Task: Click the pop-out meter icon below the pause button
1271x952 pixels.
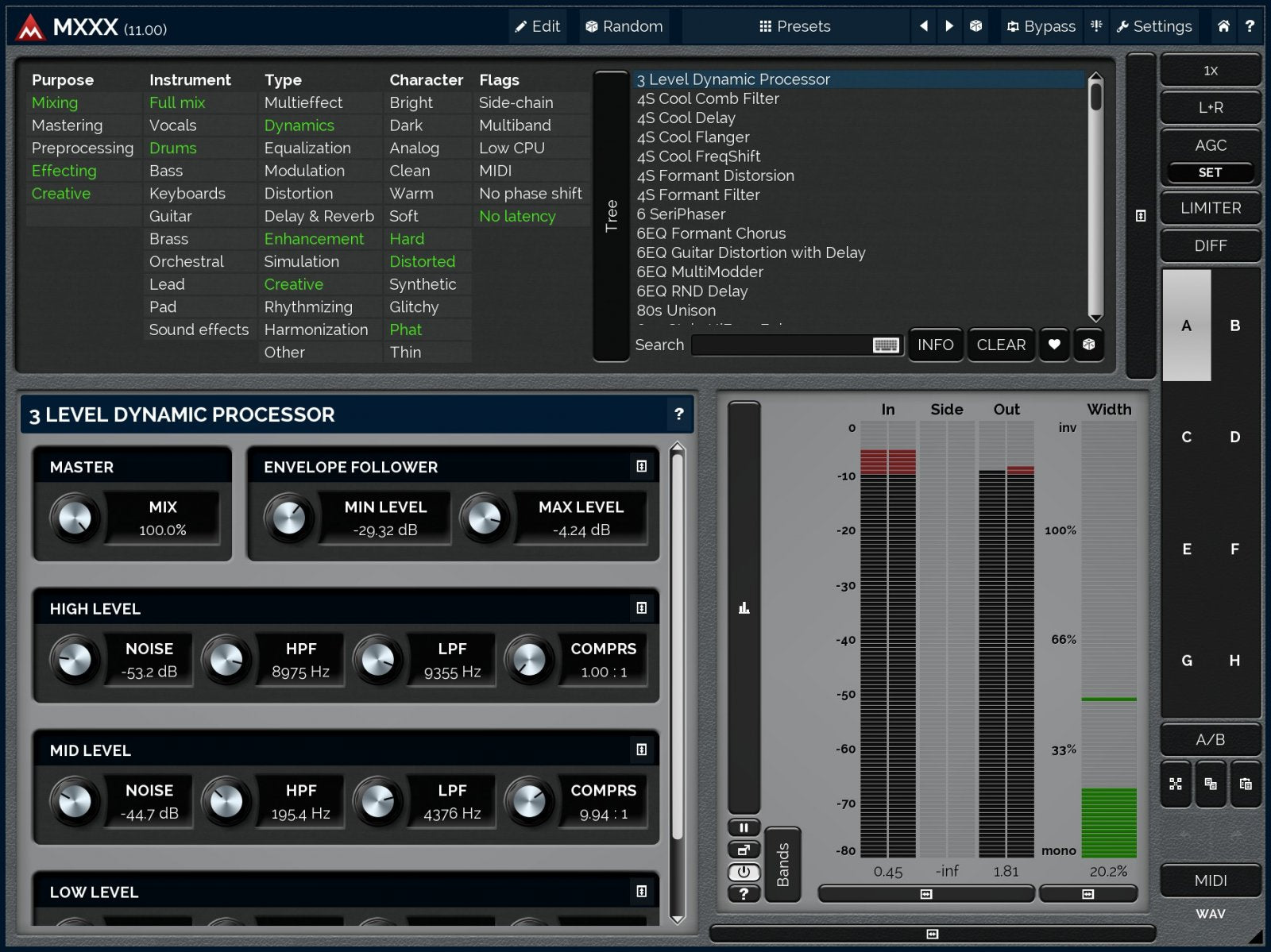Action: (x=744, y=850)
